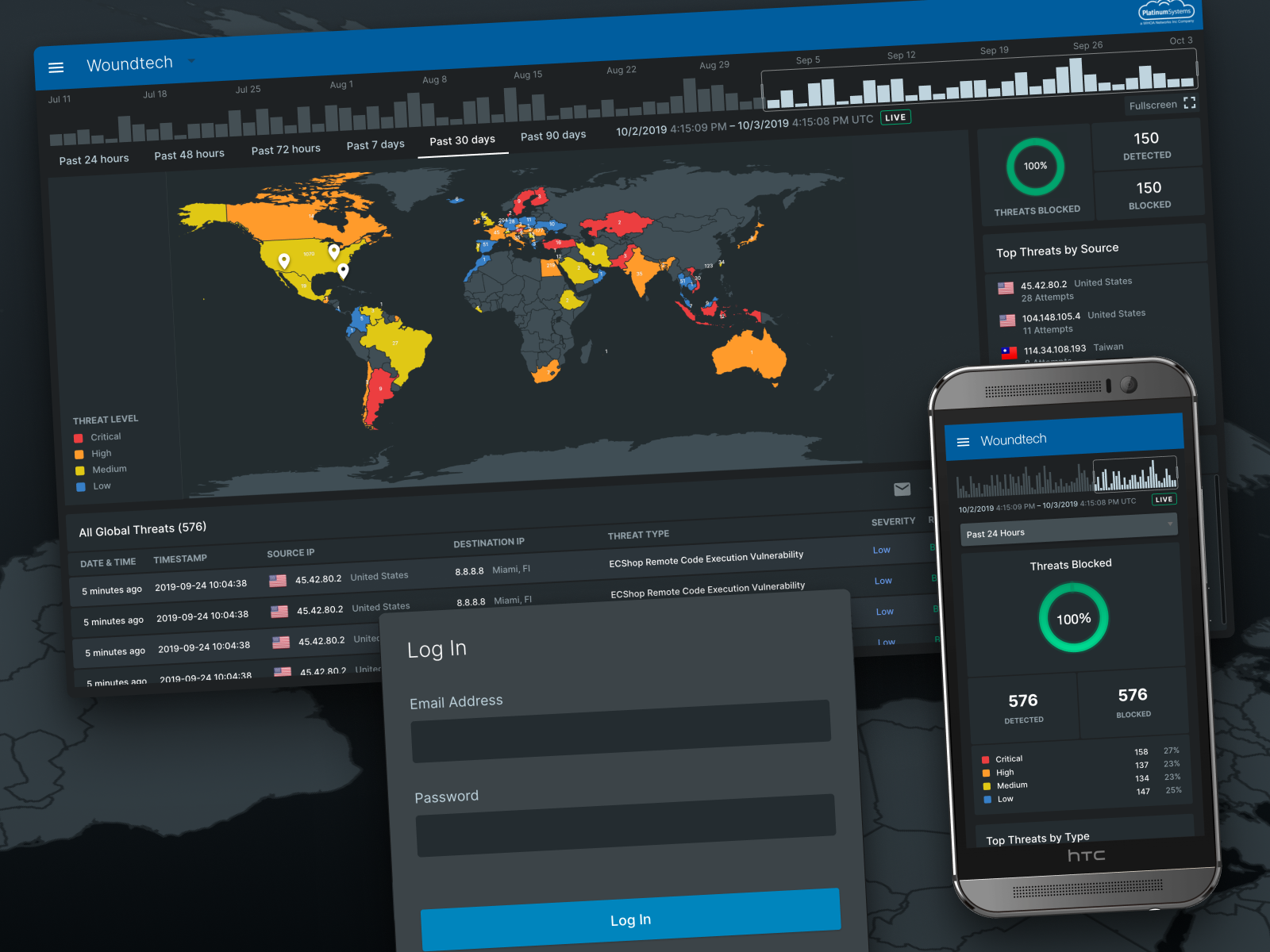This screenshot has width=1270, height=952.
Task: Switch to the Past 7 days tab
Action: (x=375, y=144)
